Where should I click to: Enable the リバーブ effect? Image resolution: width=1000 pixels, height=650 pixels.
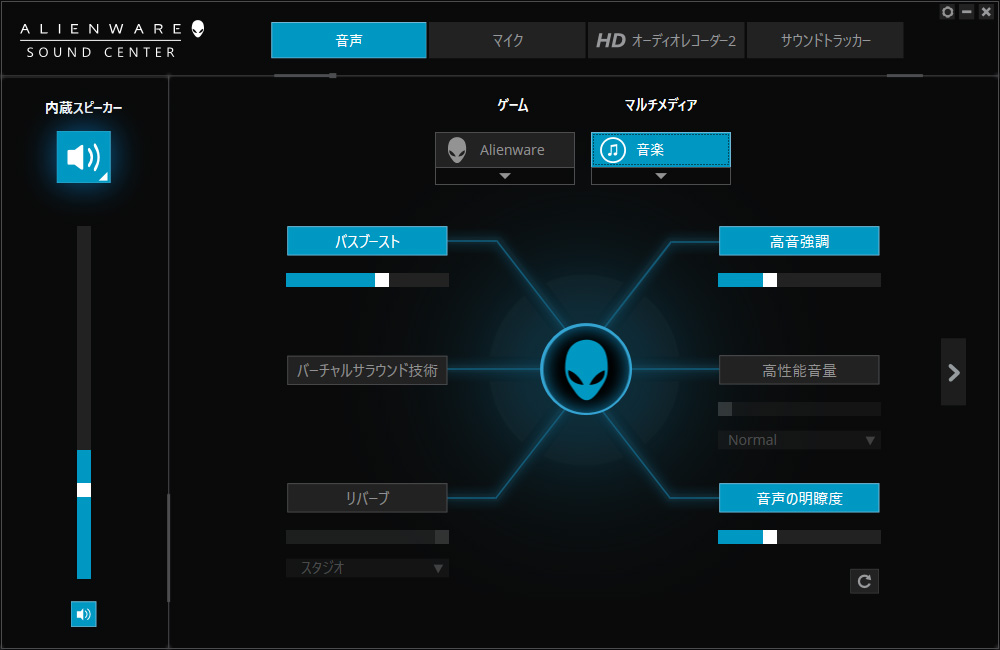(x=367, y=498)
